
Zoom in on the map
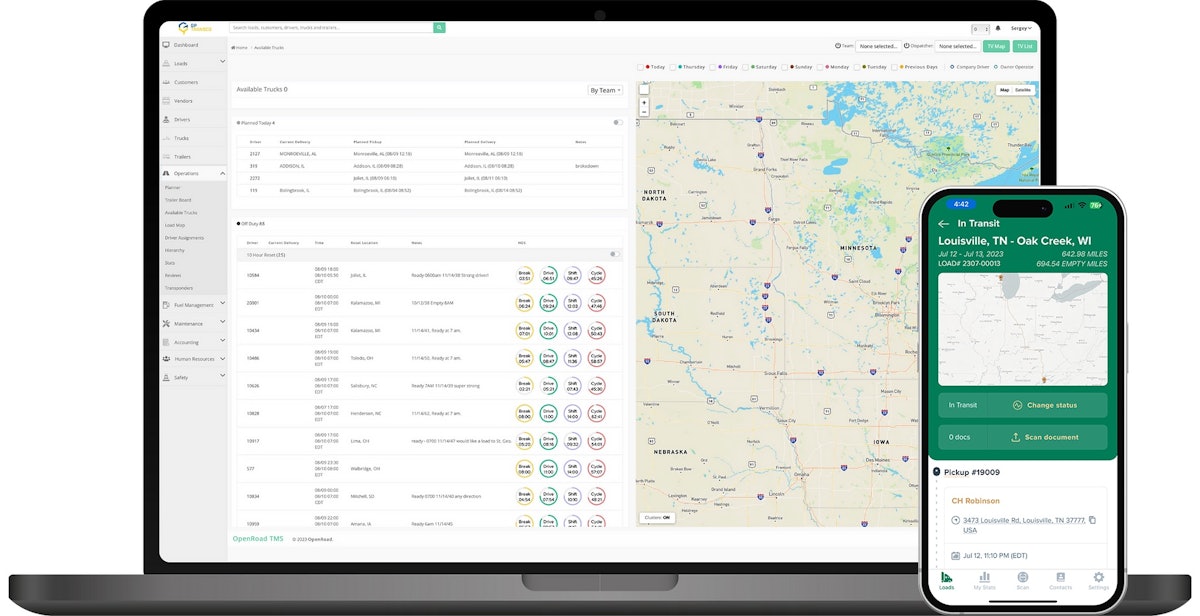[x=644, y=102]
